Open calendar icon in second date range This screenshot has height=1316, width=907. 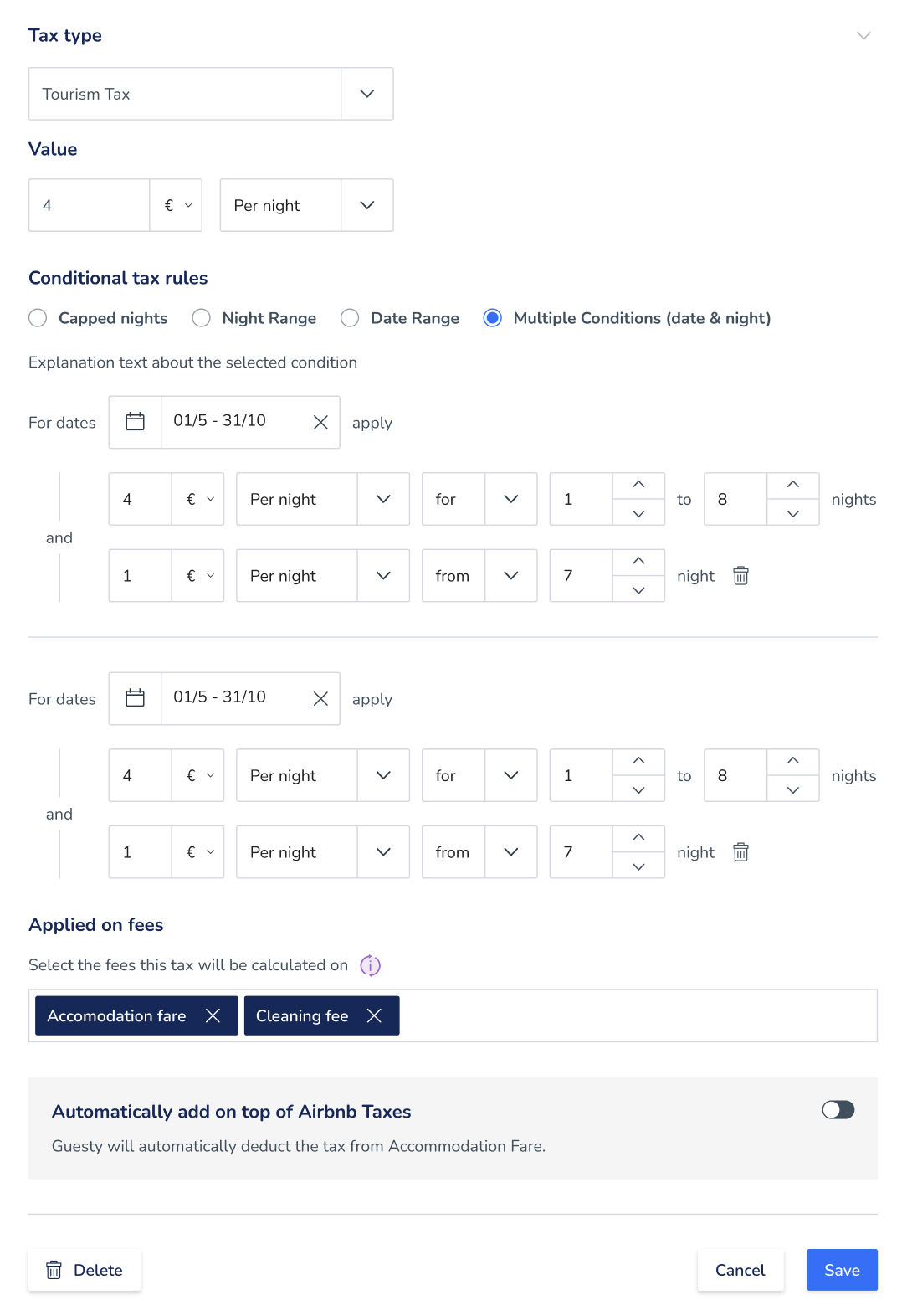[135, 698]
